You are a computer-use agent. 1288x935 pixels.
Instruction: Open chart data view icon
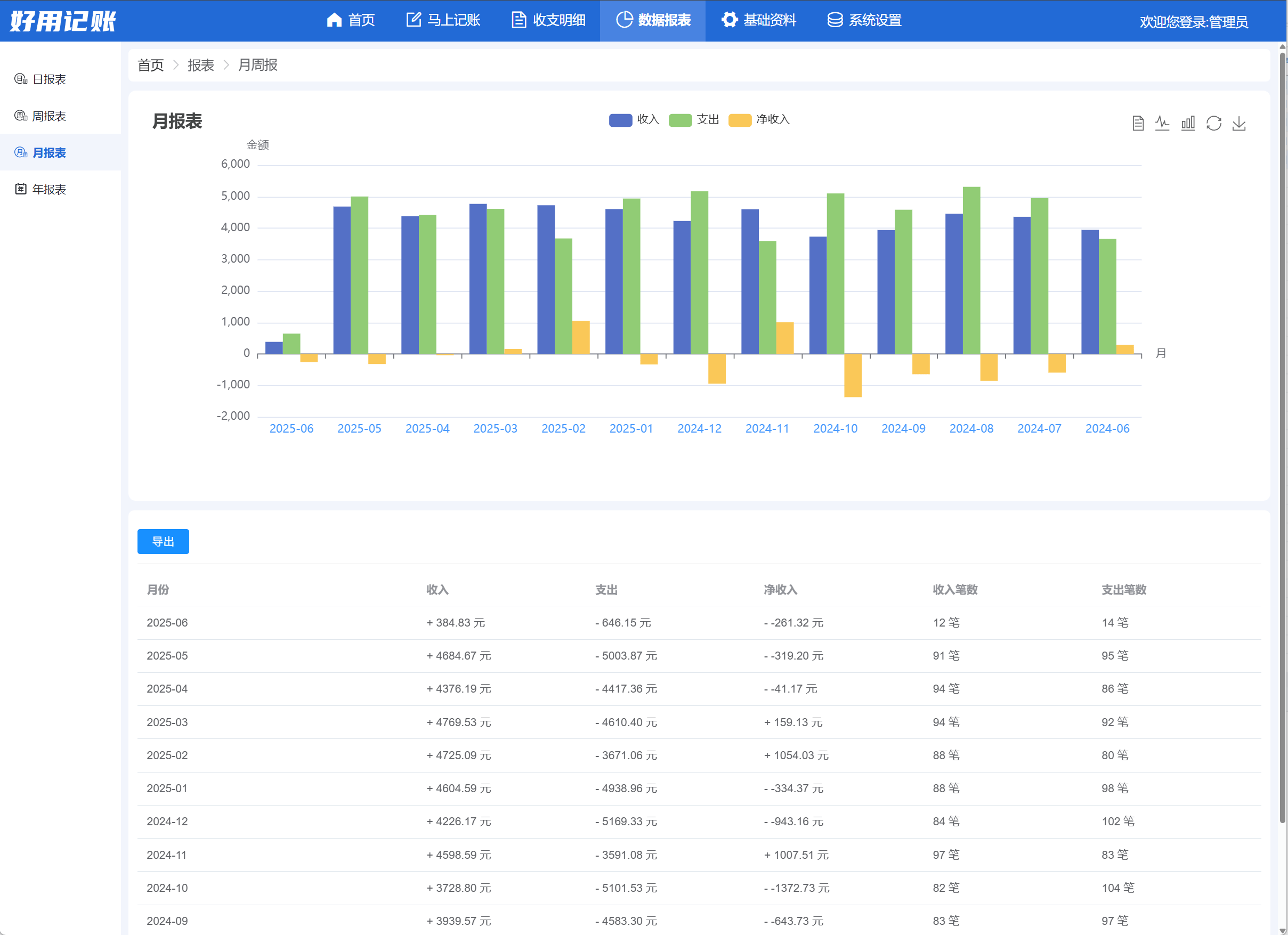point(1138,123)
